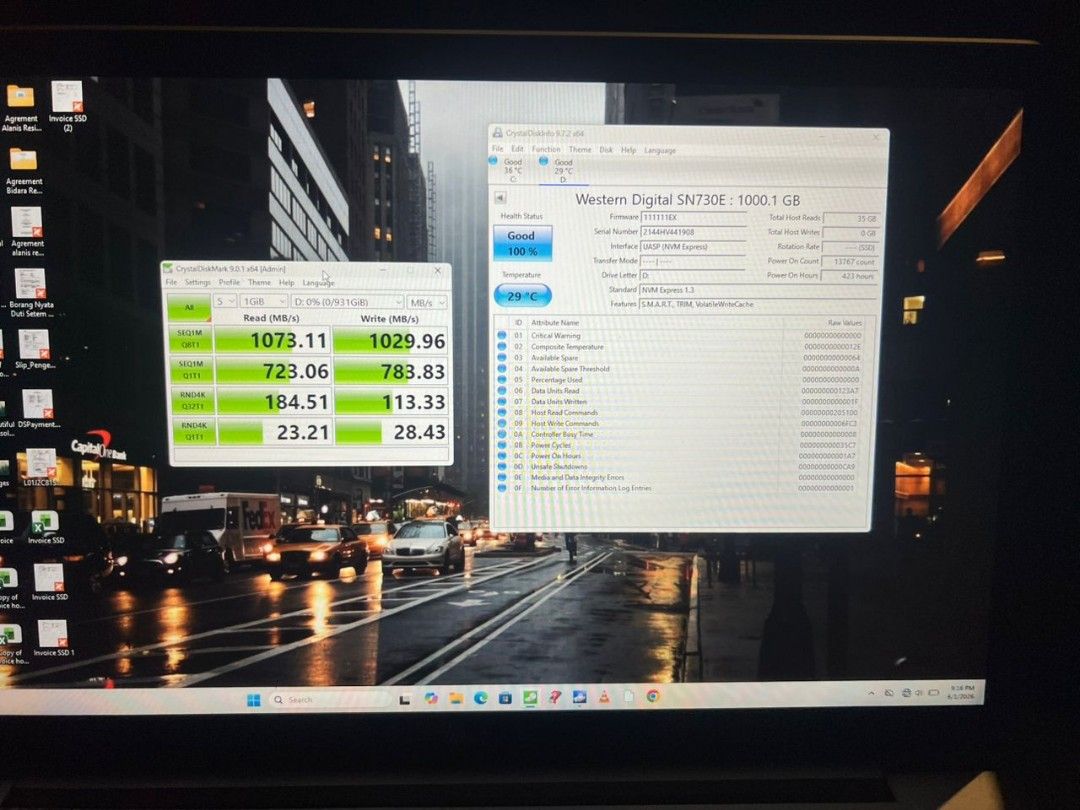Open CrystalDiskMark Settings menu
The width and height of the screenshot is (1080, 810).
pyautogui.click(x=198, y=282)
